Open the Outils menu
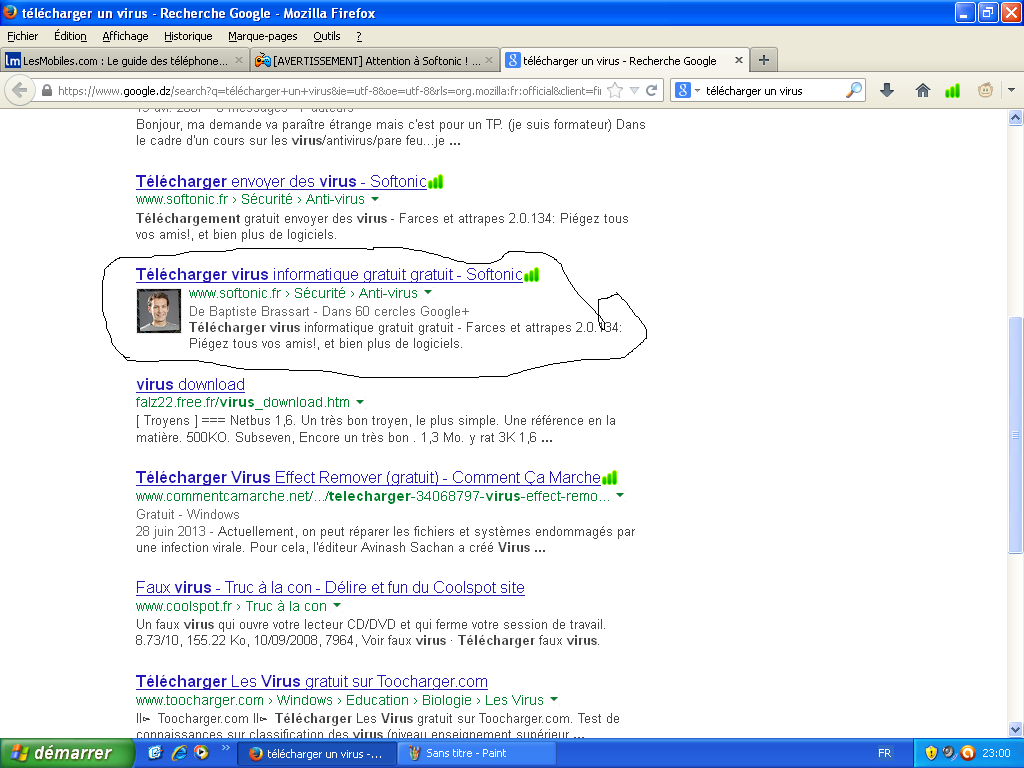 tap(327, 36)
